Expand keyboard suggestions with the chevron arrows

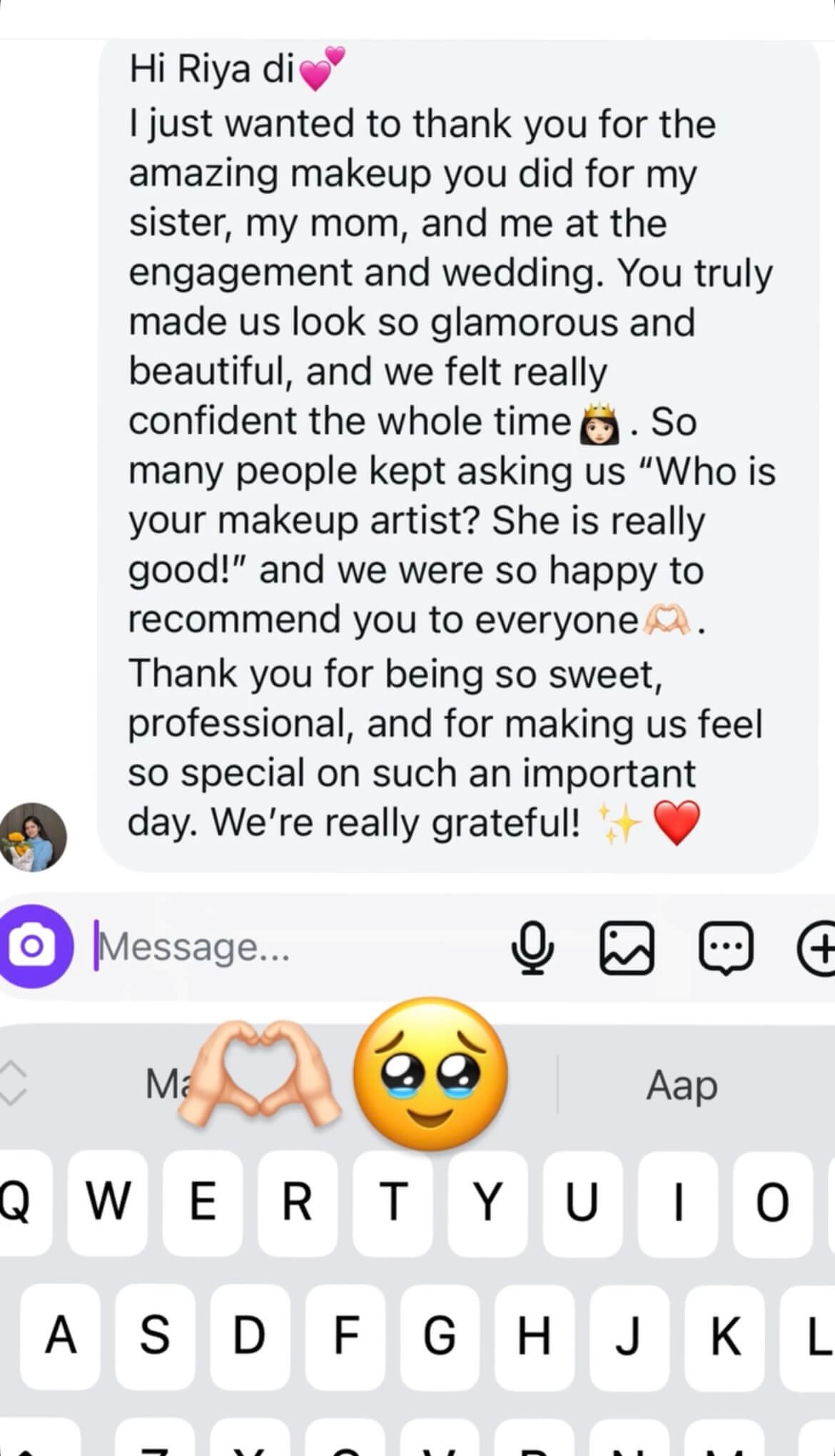click(14, 1083)
